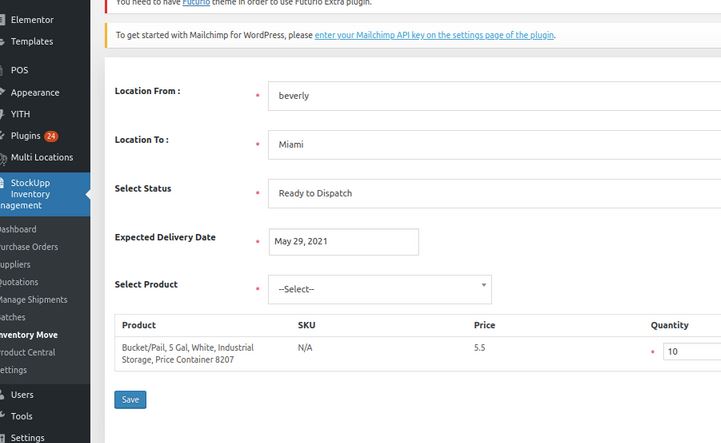The width and height of the screenshot is (721, 443).
Task: Click the Location From field with beverly
Action: pyautogui.click(x=494, y=96)
